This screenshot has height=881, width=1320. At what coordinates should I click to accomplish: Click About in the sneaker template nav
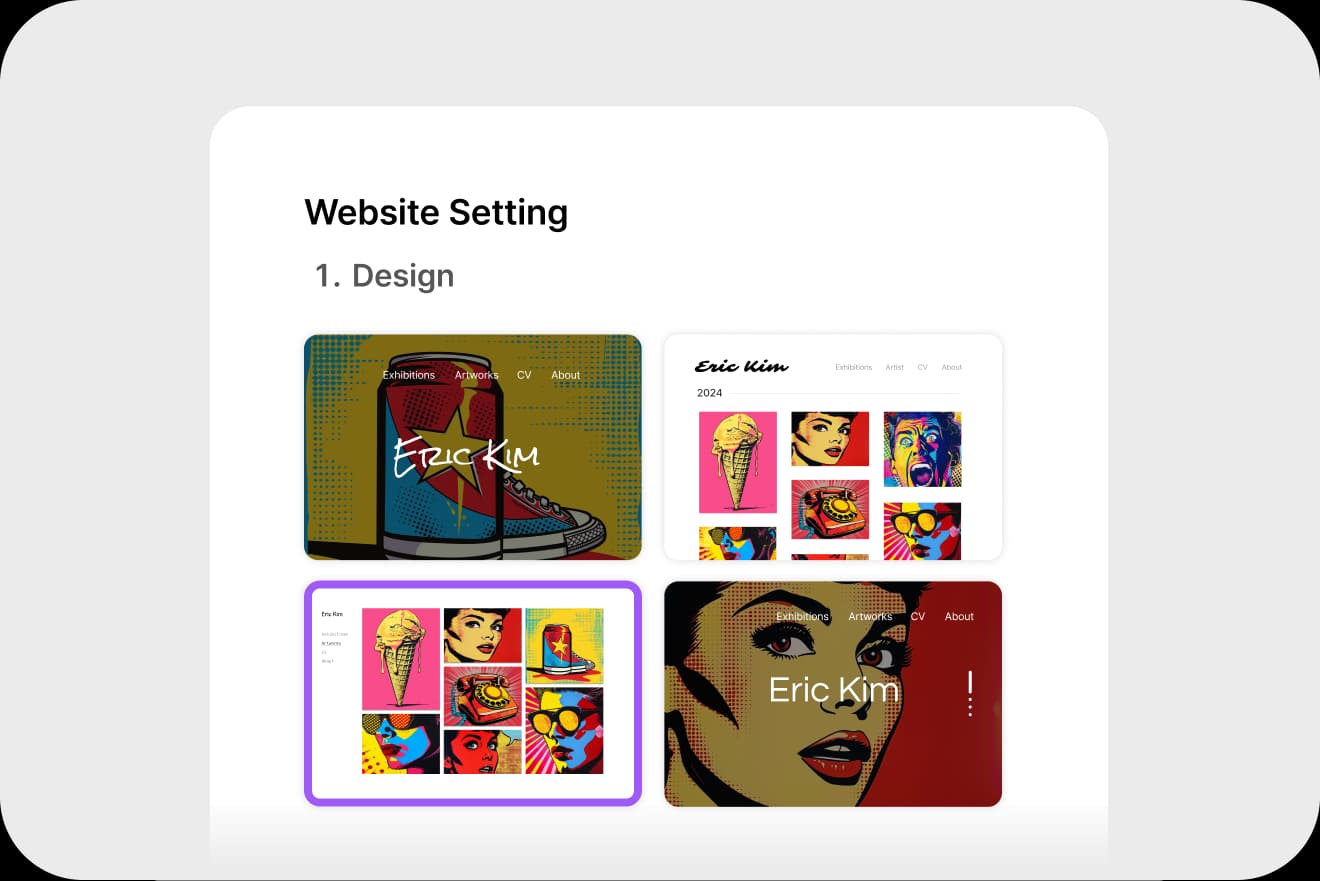coord(565,375)
